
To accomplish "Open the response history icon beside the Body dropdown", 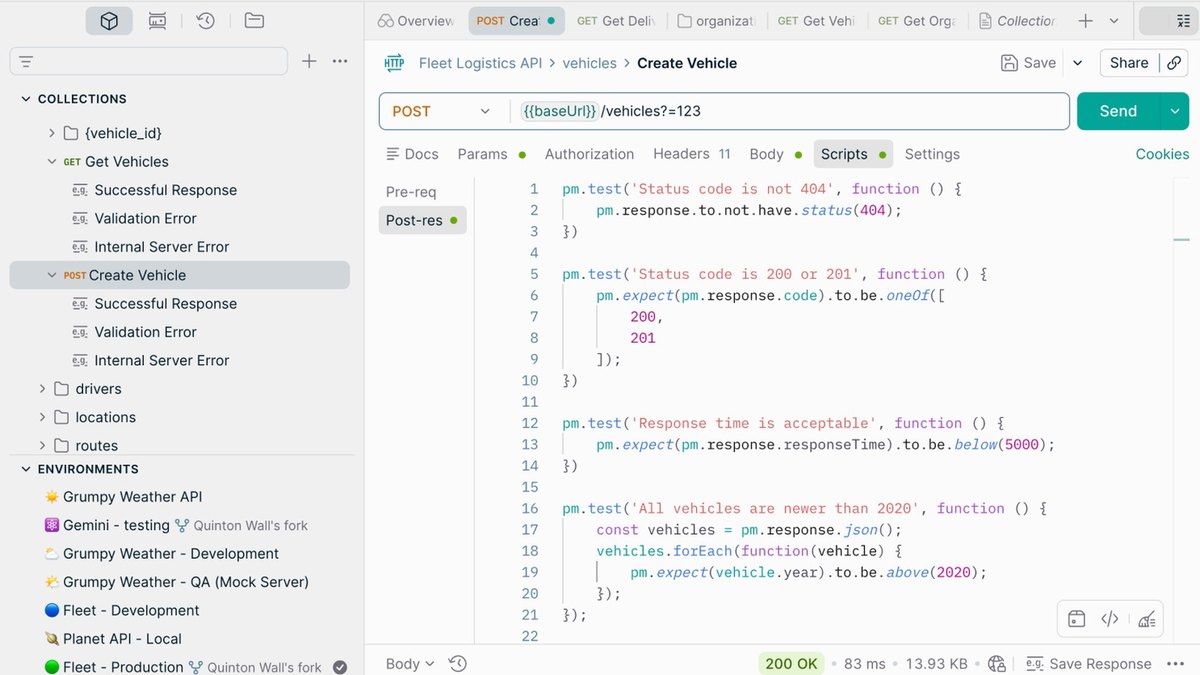I will point(457,663).
